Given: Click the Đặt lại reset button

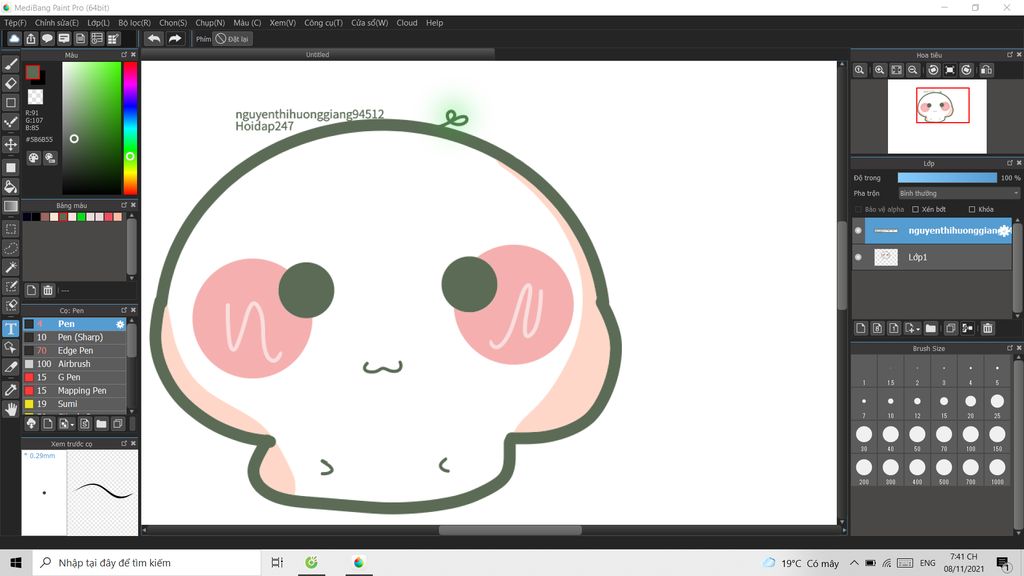Looking at the screenshot, I should (x=232, y=39).
